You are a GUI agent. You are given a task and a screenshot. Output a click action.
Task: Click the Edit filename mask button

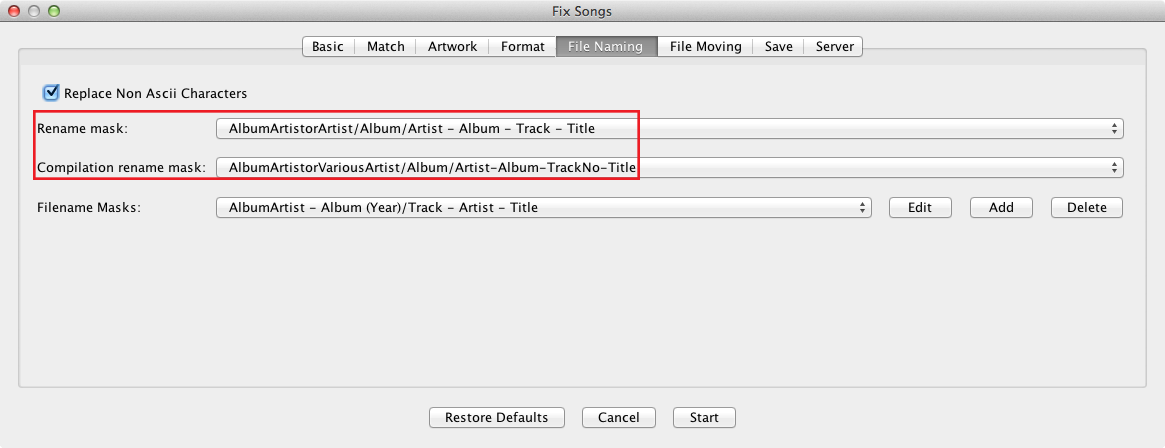[x=920, y=208]
